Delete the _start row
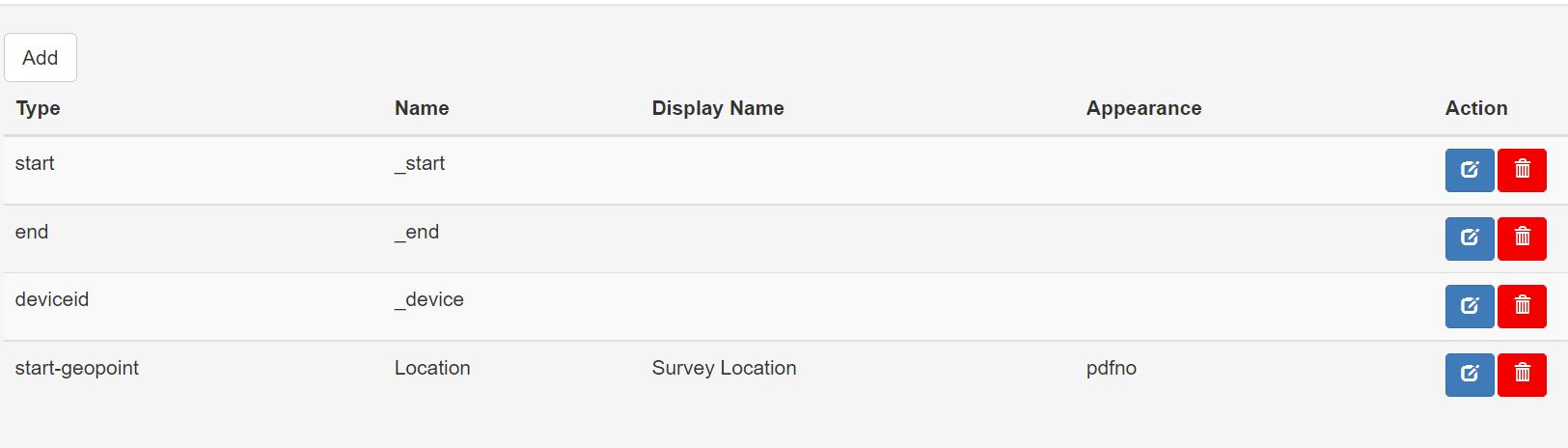1568x448 pixels. pos(1522,170)
